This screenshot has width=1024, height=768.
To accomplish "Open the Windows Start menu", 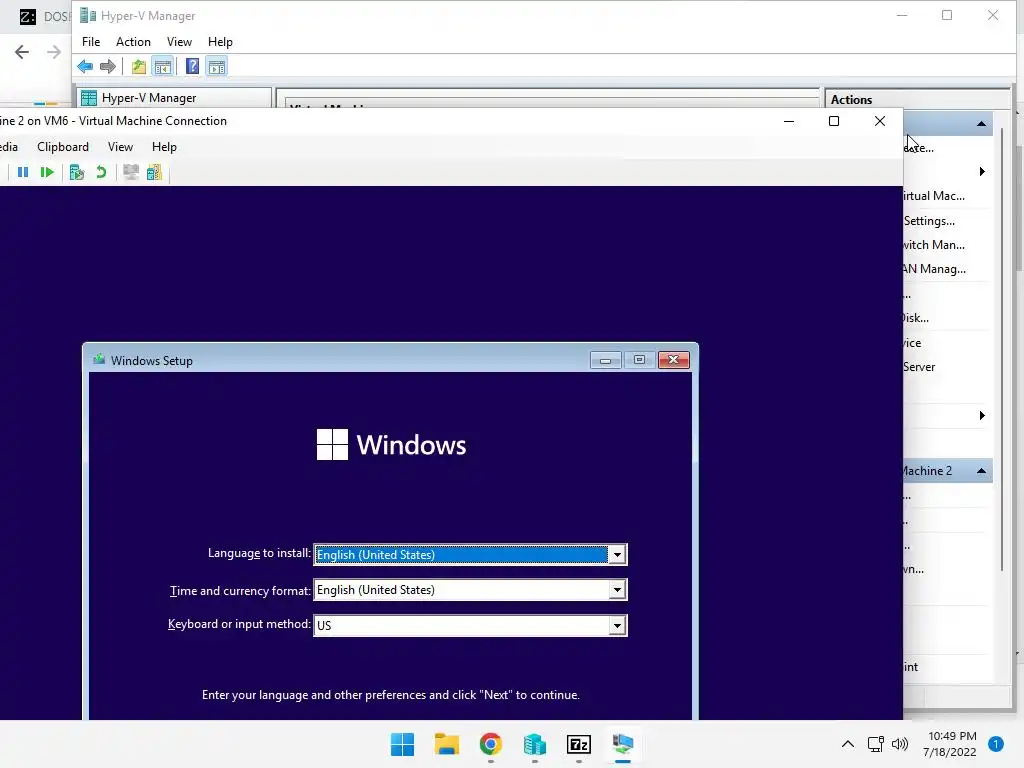I will pos(402,744).
